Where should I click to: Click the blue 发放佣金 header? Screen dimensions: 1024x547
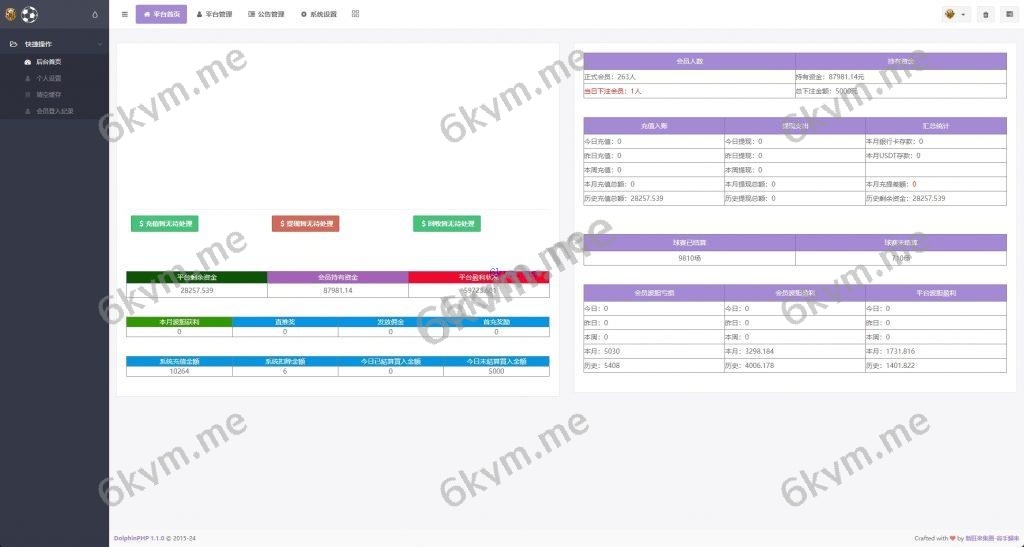391,322
